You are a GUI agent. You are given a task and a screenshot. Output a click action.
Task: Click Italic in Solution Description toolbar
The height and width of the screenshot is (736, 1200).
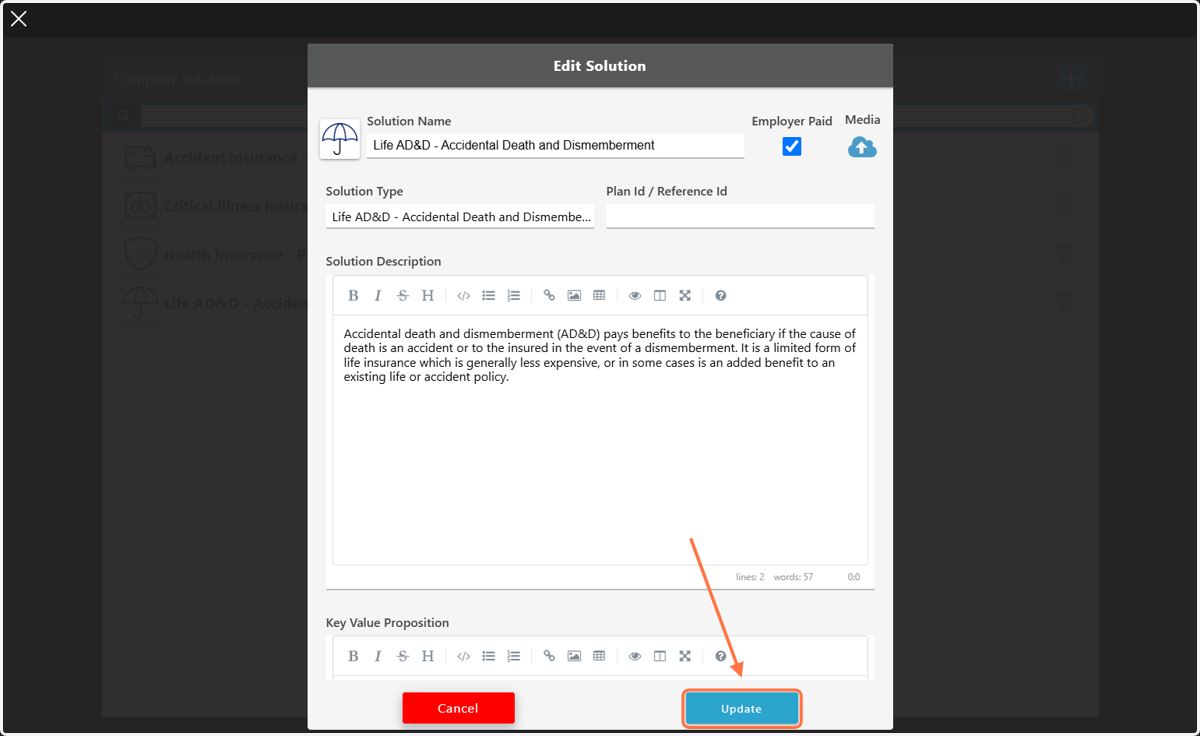click(378, 295)
